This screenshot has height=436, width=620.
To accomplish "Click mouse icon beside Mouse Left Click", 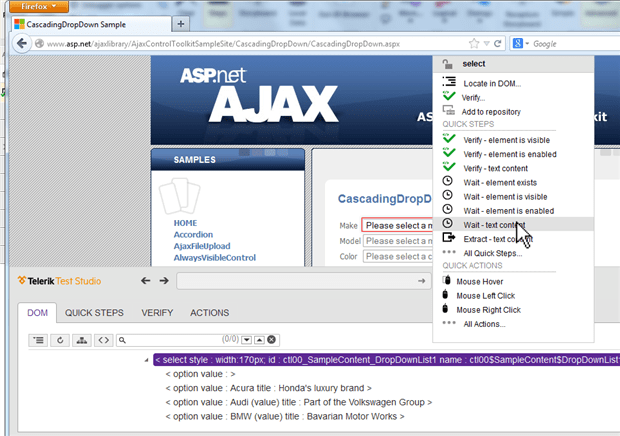I will click(x=445, y=294).
